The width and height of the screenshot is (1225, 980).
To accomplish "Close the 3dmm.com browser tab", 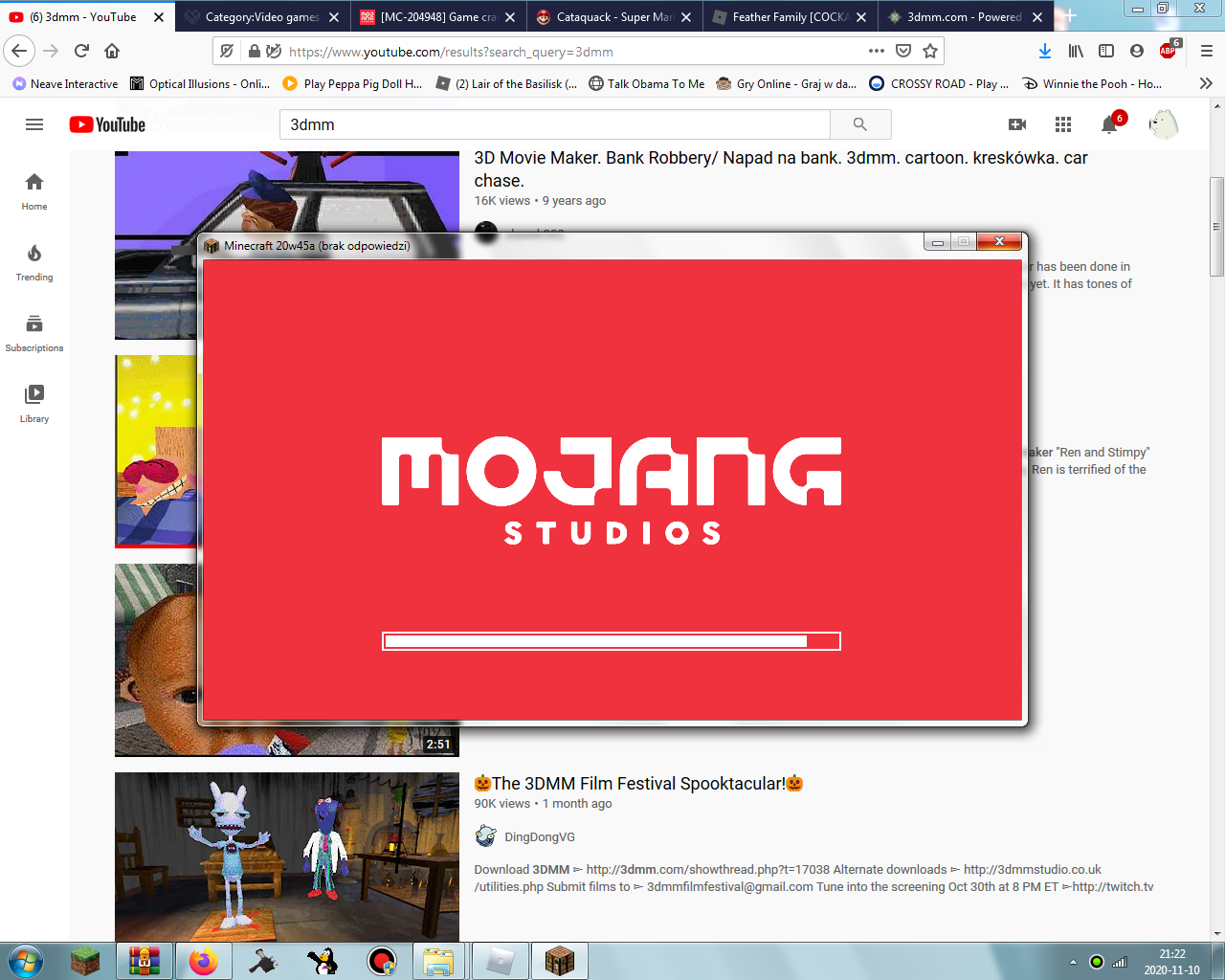I will (x=1037, y=17).
